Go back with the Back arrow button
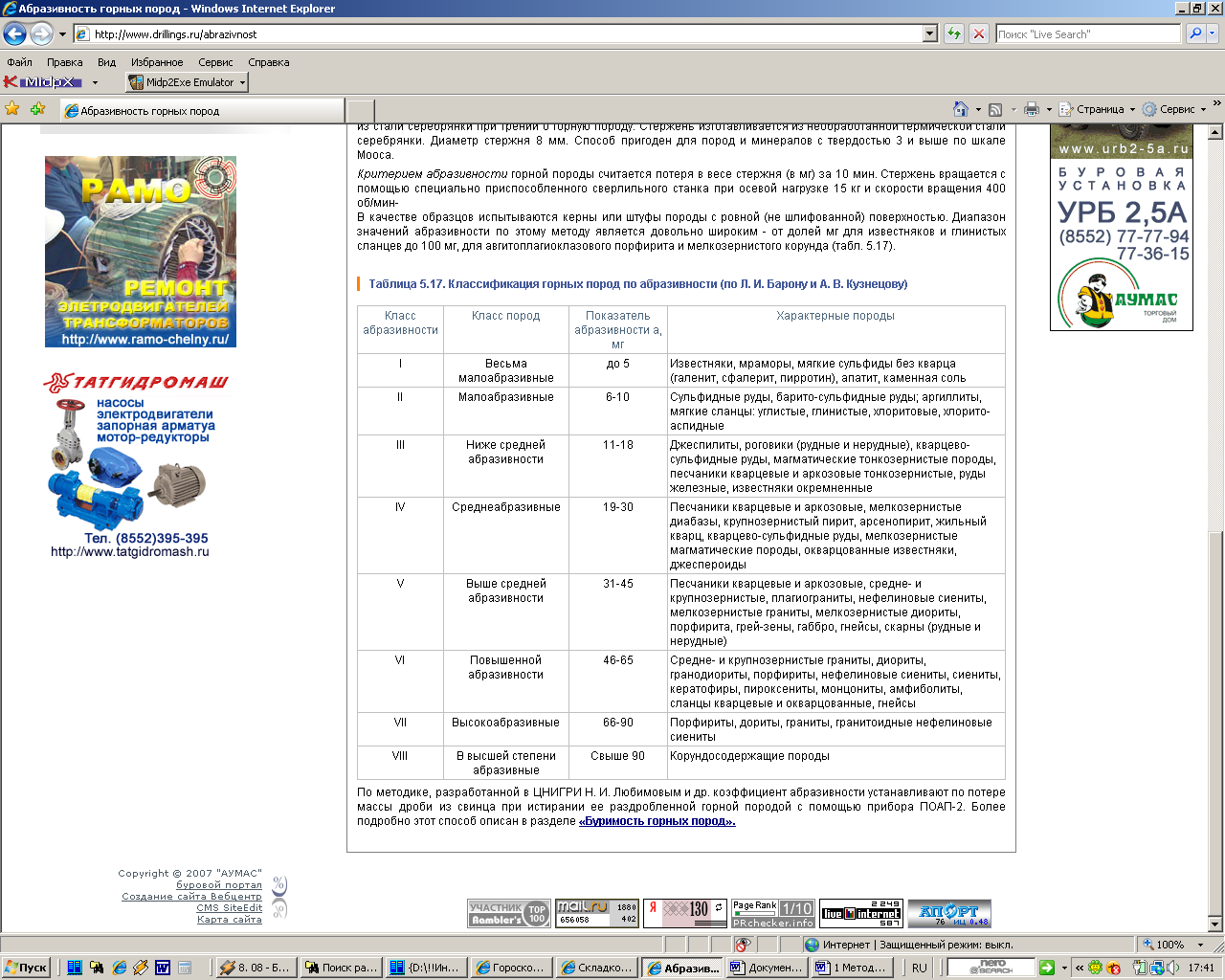This screenshot has width=1225, height=980. pos(14,34)
